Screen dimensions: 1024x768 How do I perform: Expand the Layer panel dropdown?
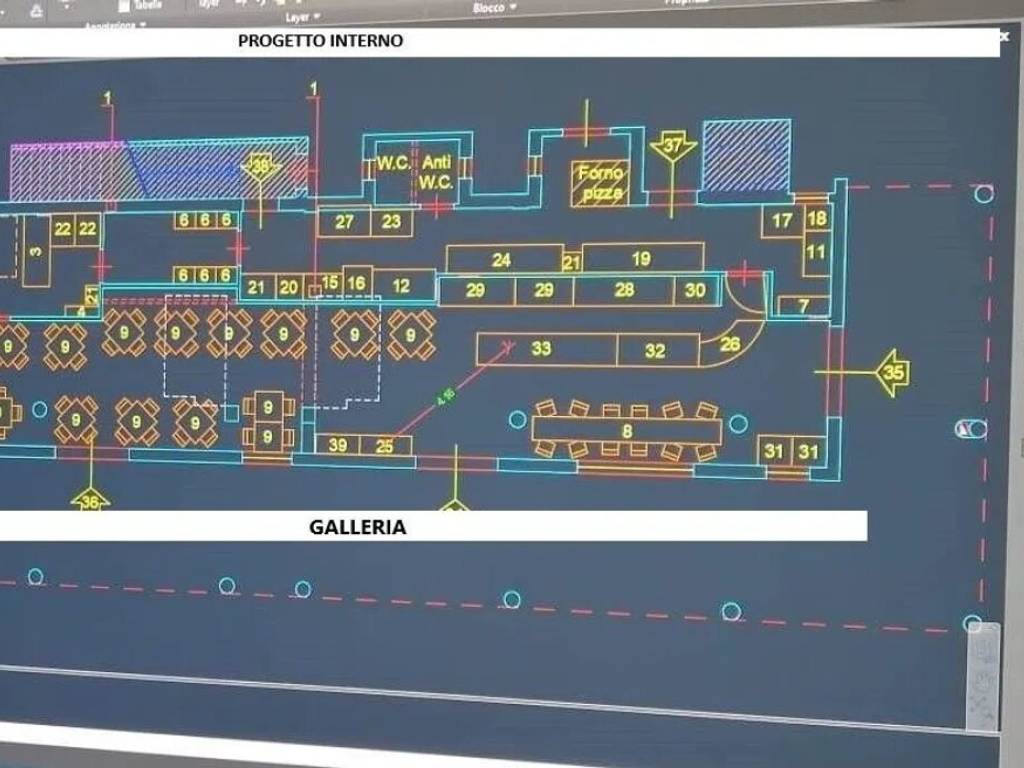(303, 17)
